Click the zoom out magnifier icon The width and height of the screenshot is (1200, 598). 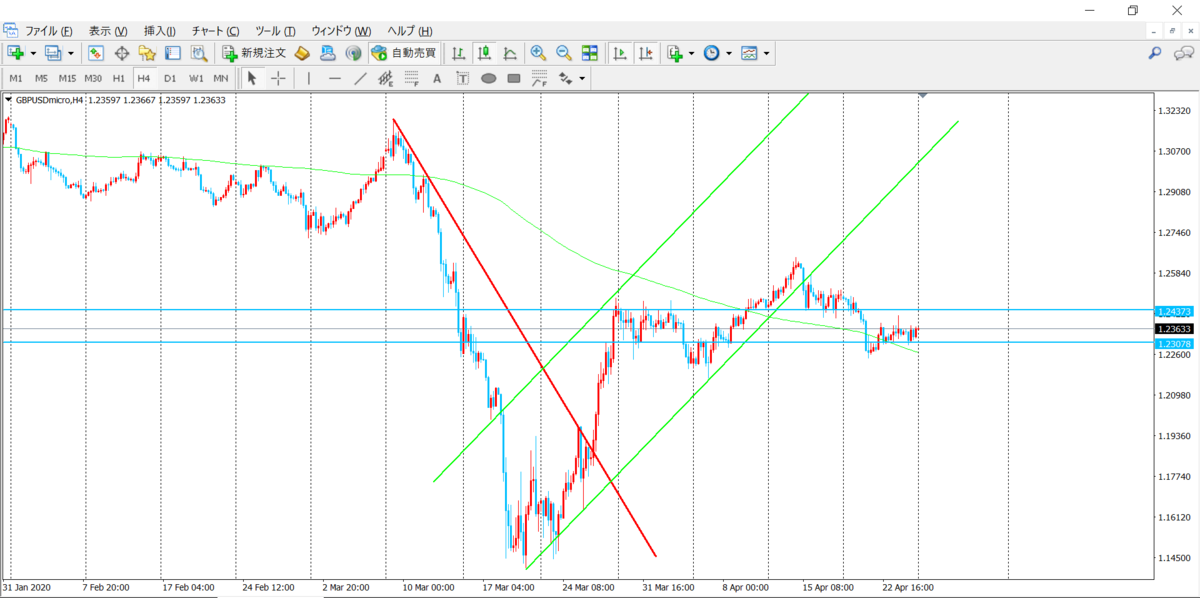coord(564,53)
